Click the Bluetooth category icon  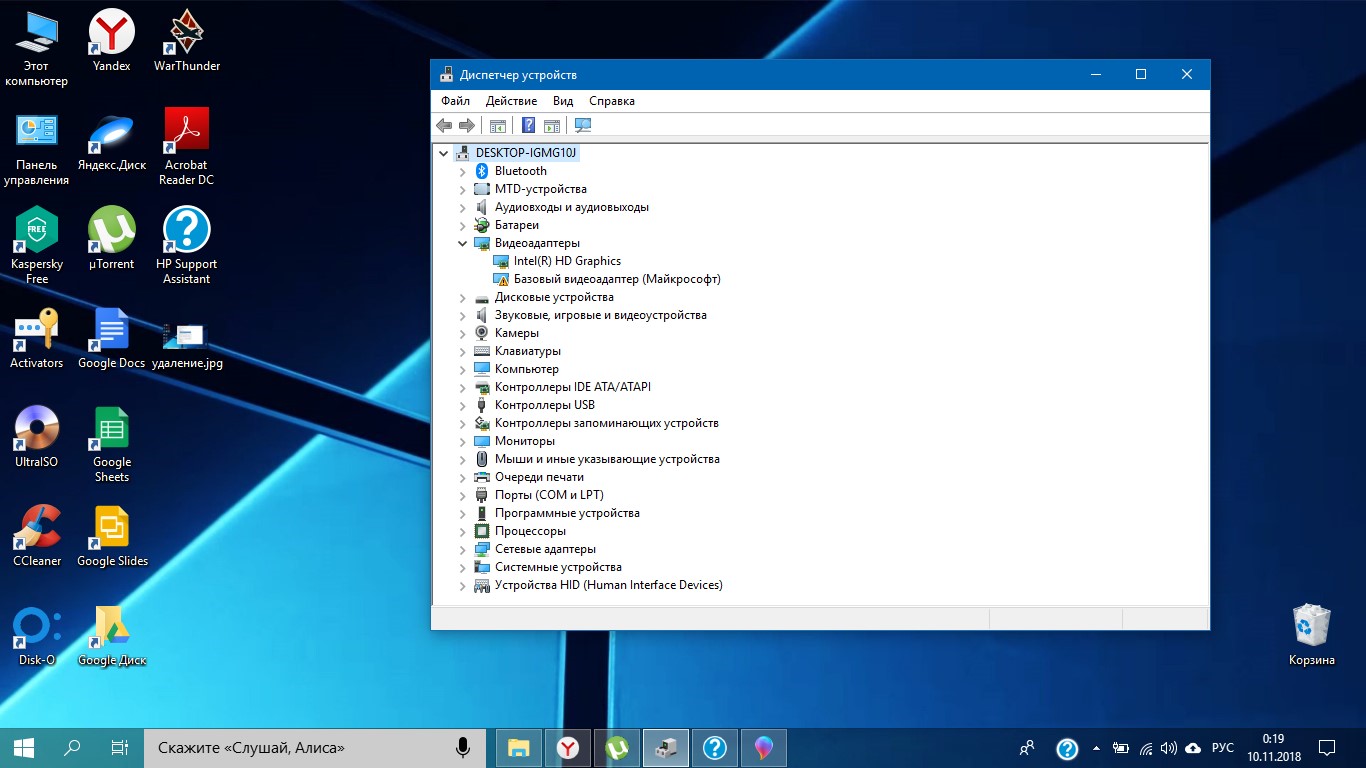coord(482,171)
